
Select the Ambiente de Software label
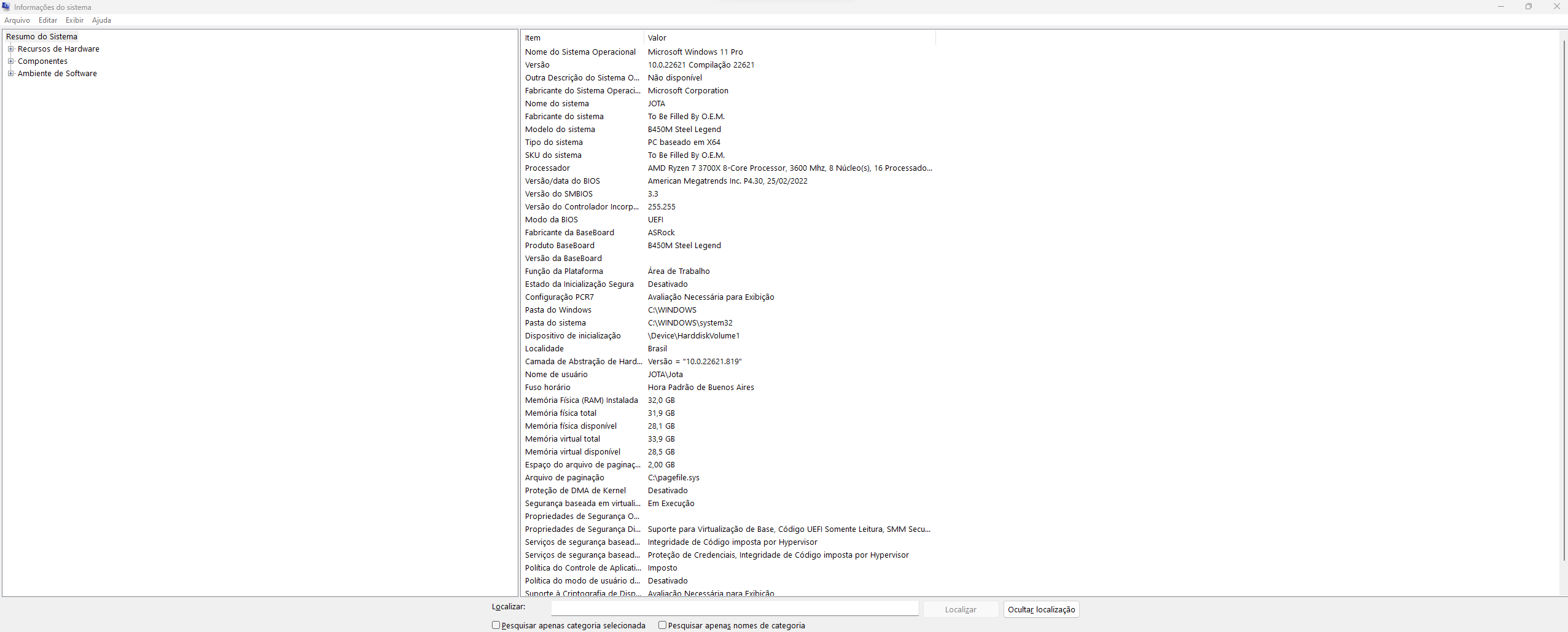(x=57, y=73)
